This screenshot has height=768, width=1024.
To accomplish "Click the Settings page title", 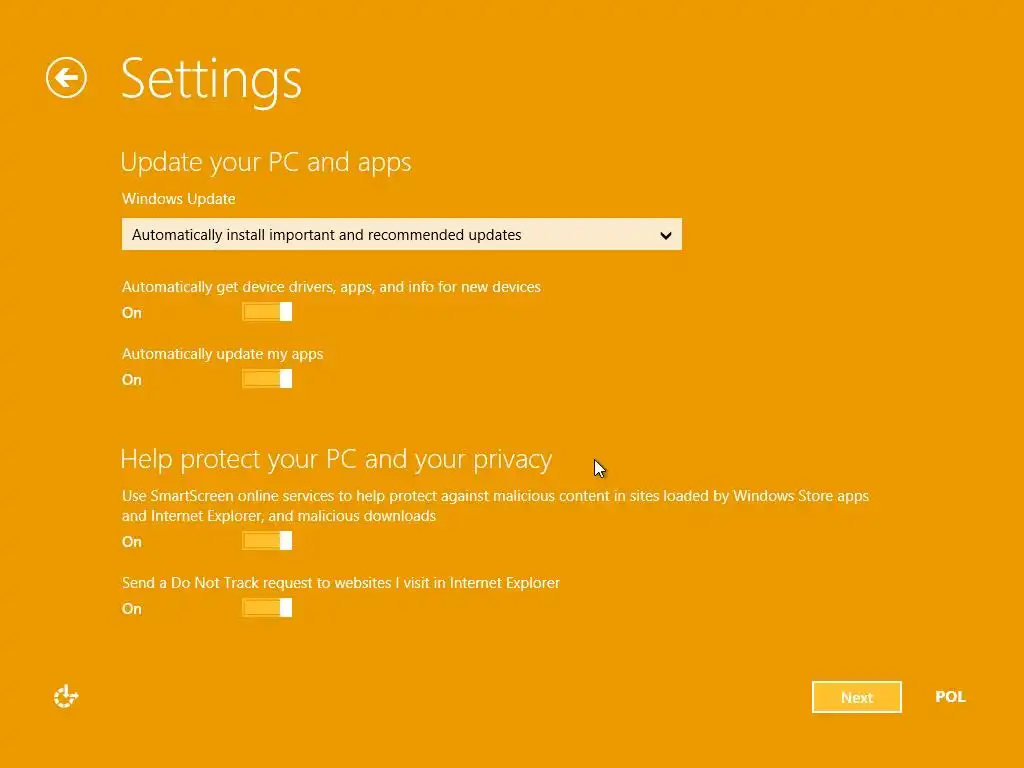I will pyautogui.click(x=211, y=81).
